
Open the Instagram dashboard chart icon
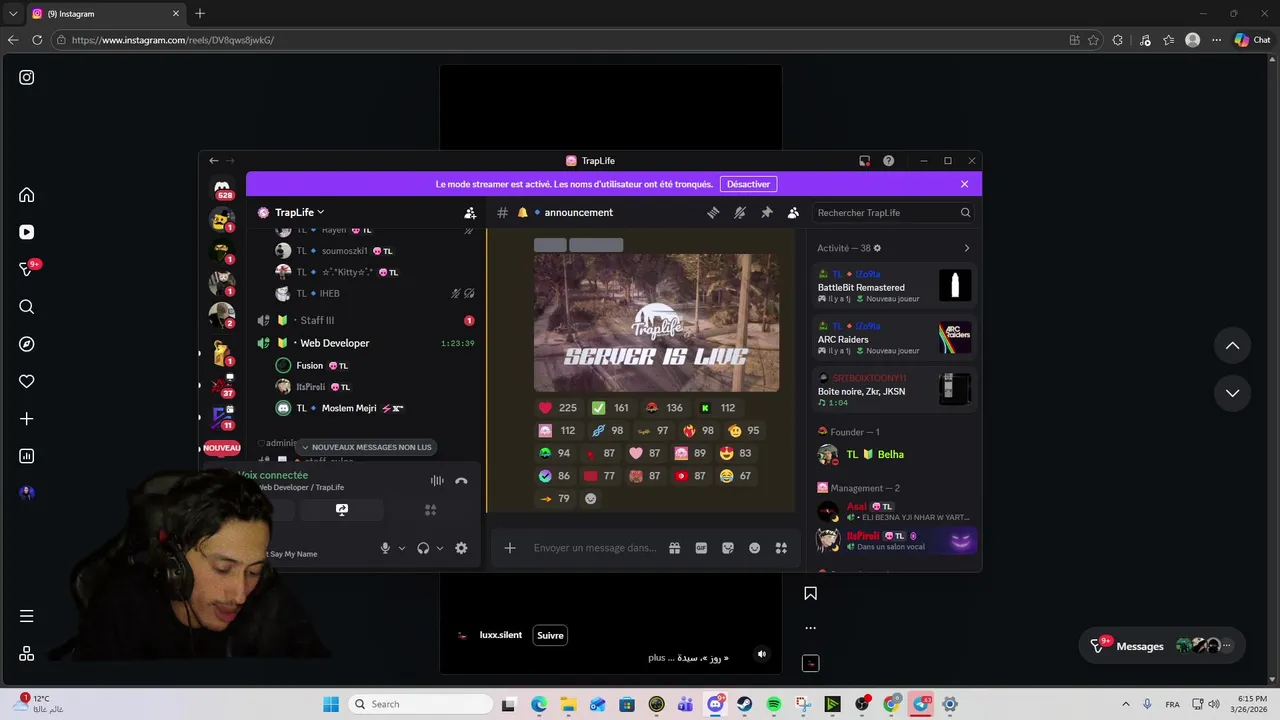pyautogui.click(x=27, y=456)
